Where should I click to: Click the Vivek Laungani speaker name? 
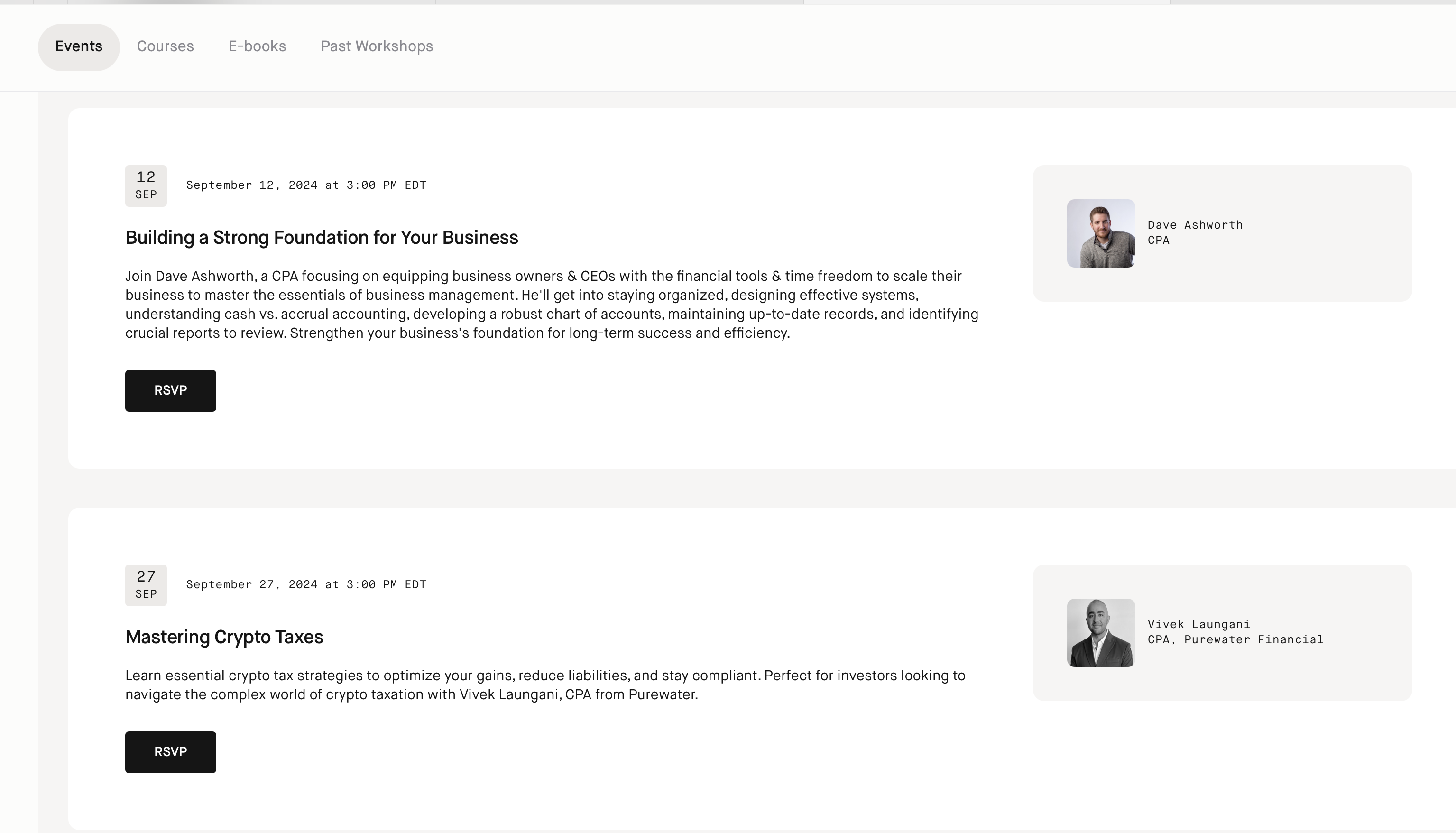point(1198,624)
